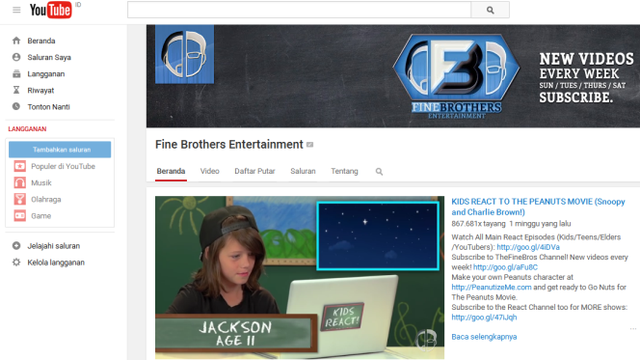Open the goo.gl/aFu8C link

pyautogui.click(x=505, y=267)
